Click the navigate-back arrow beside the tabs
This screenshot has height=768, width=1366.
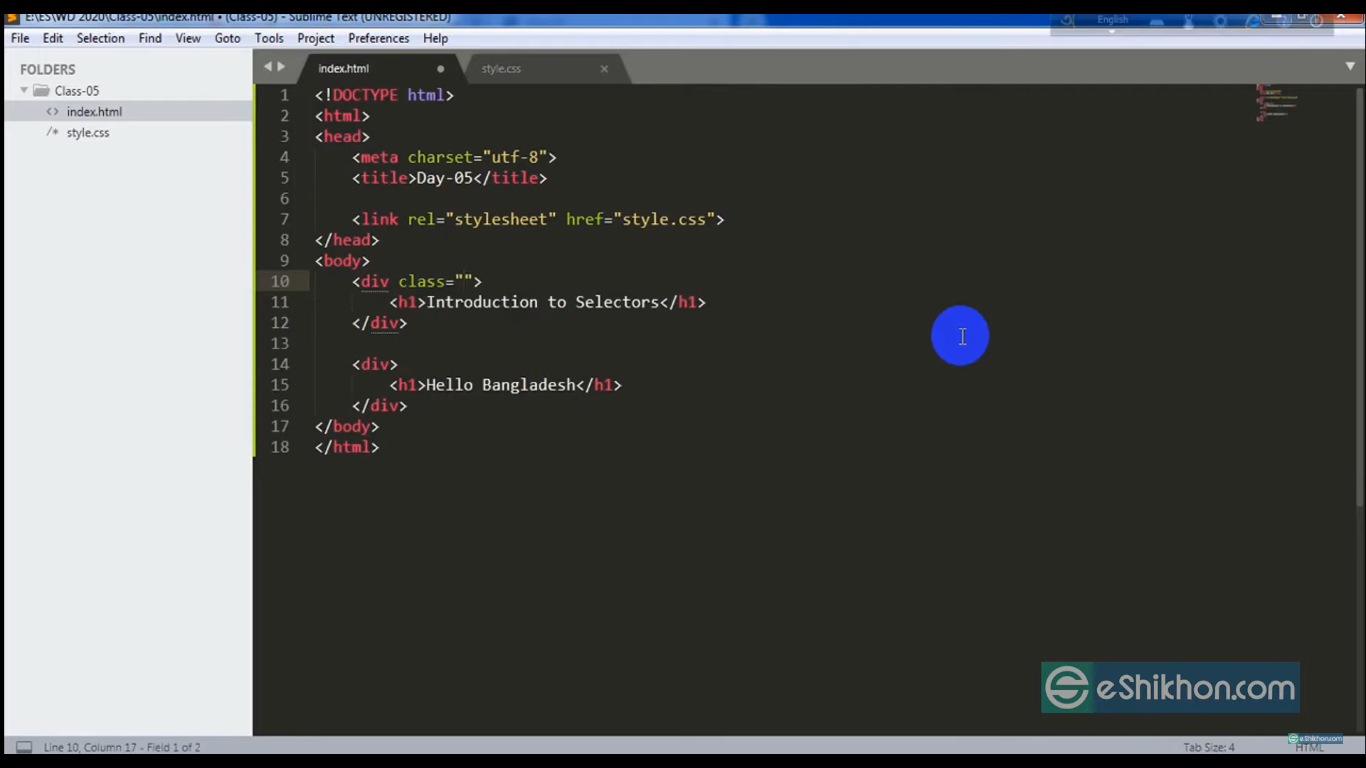pyautogui.click(x=267, y=67)
